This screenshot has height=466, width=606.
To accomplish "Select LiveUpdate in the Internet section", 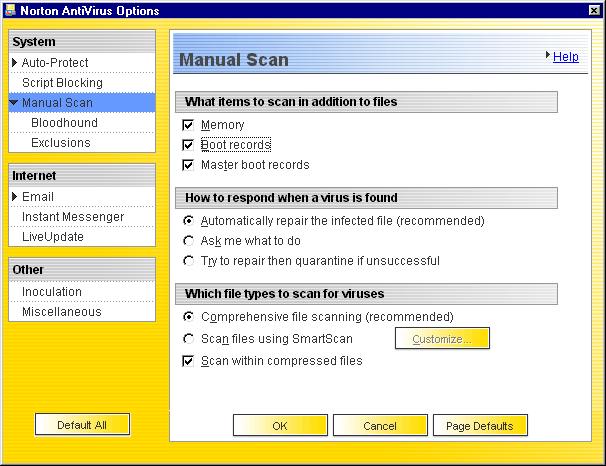I will coord(53,237).
